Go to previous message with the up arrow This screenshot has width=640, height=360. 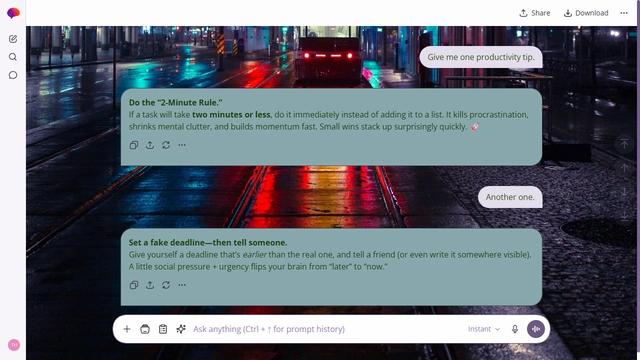tap(624, 168)
